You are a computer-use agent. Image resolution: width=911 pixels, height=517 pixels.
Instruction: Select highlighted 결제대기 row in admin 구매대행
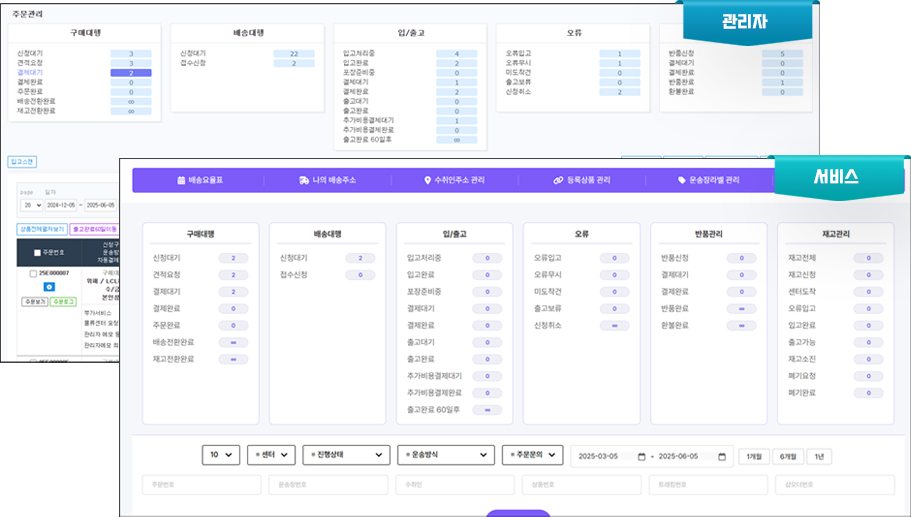84,73
